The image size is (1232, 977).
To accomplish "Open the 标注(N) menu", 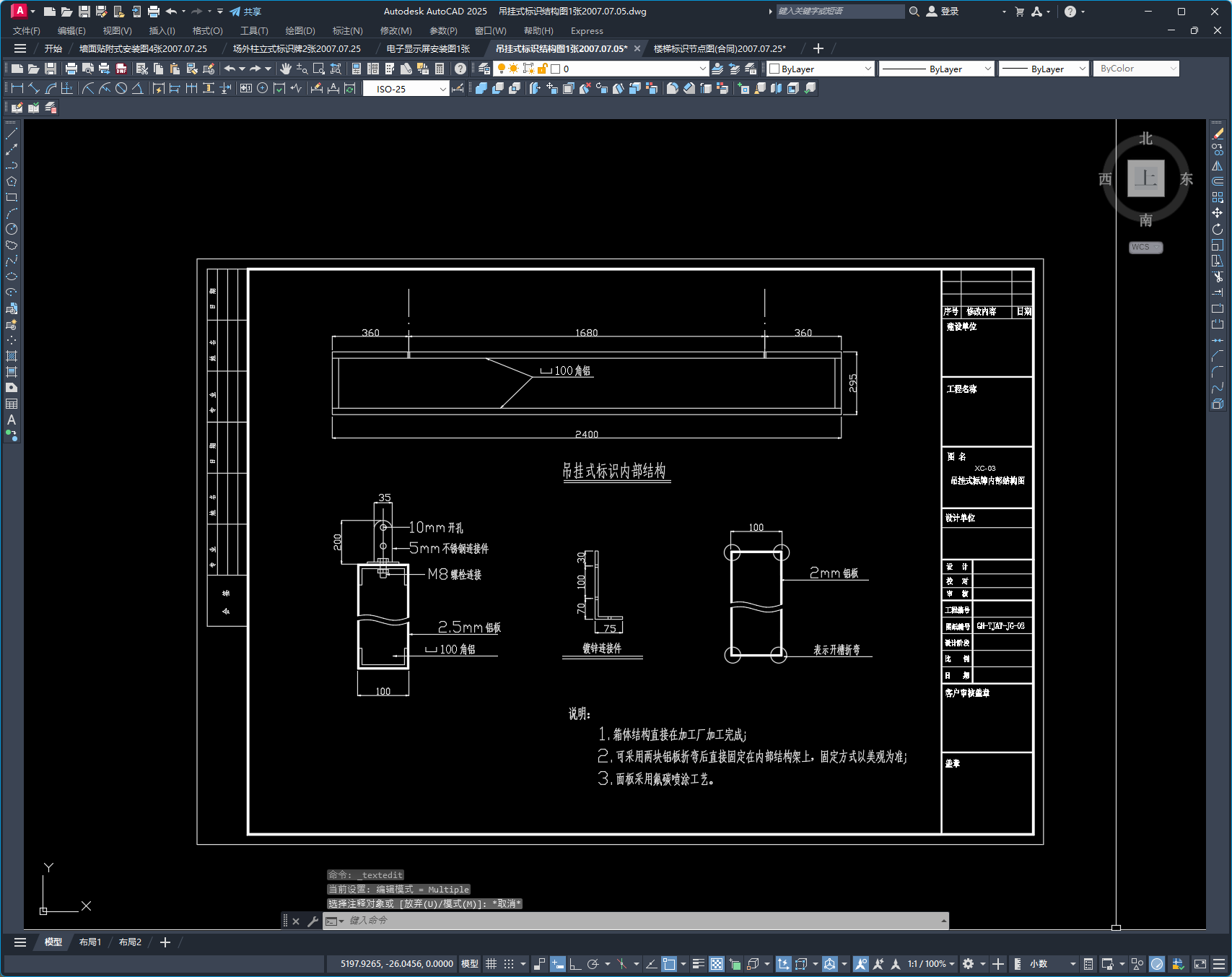I will [347, 30].
